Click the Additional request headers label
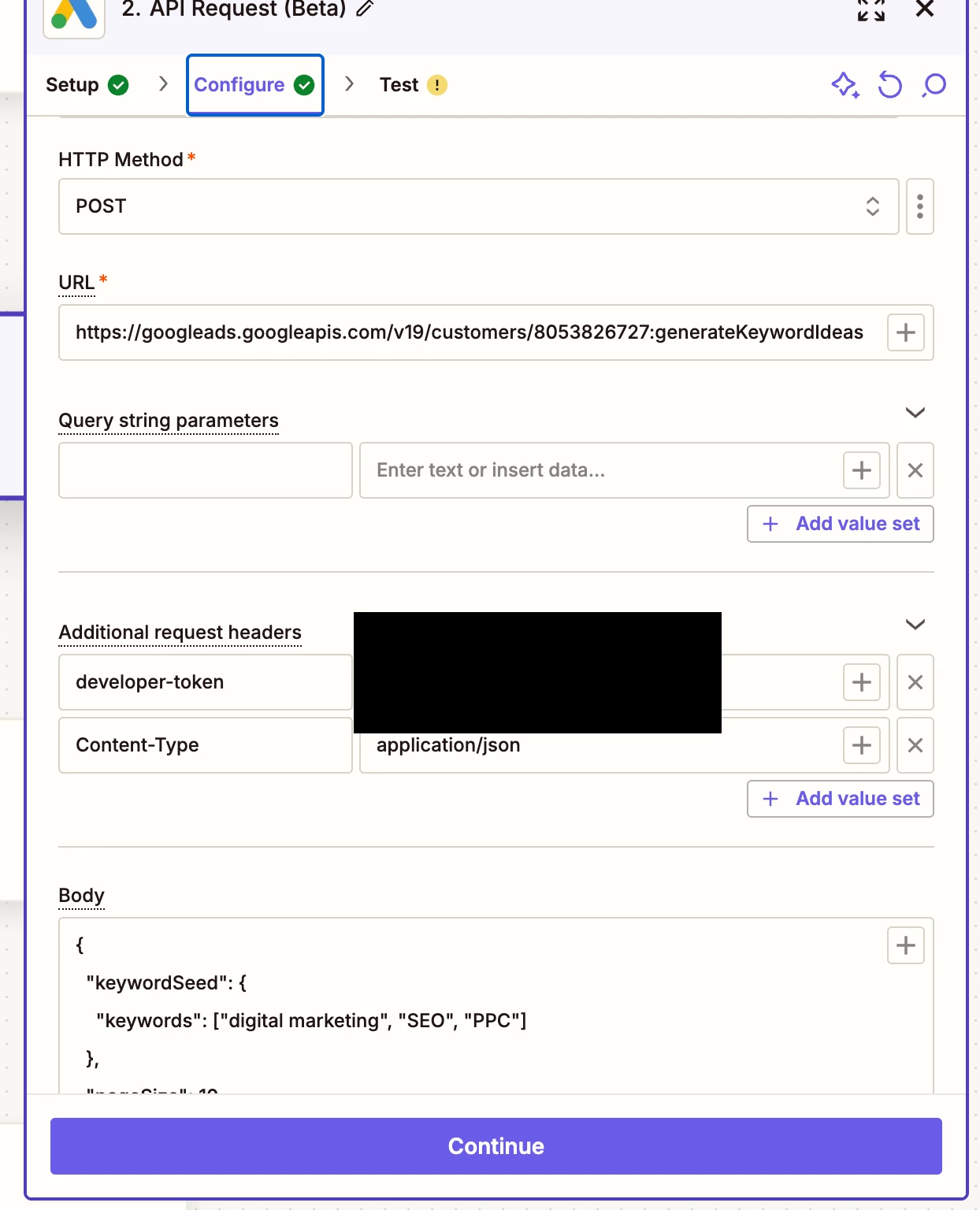 pyautogui.click(x=180, y=633)
